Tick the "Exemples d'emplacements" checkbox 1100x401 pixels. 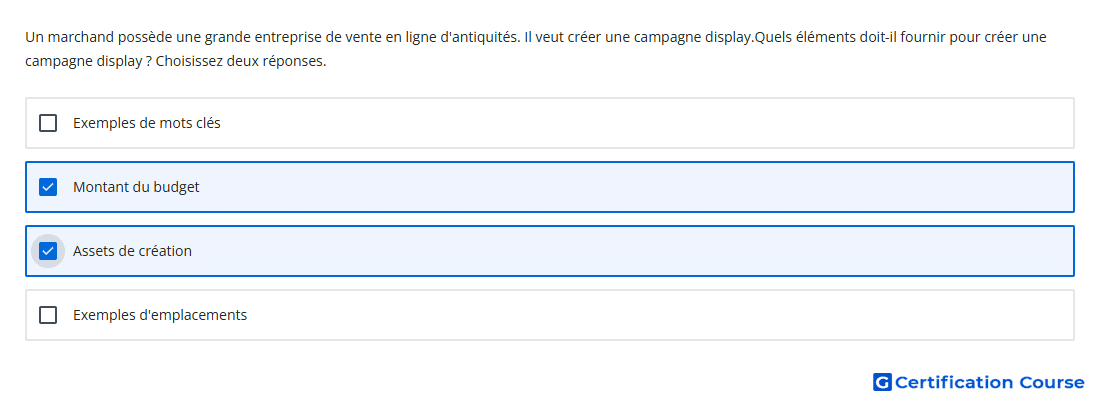tap(48, 315)
